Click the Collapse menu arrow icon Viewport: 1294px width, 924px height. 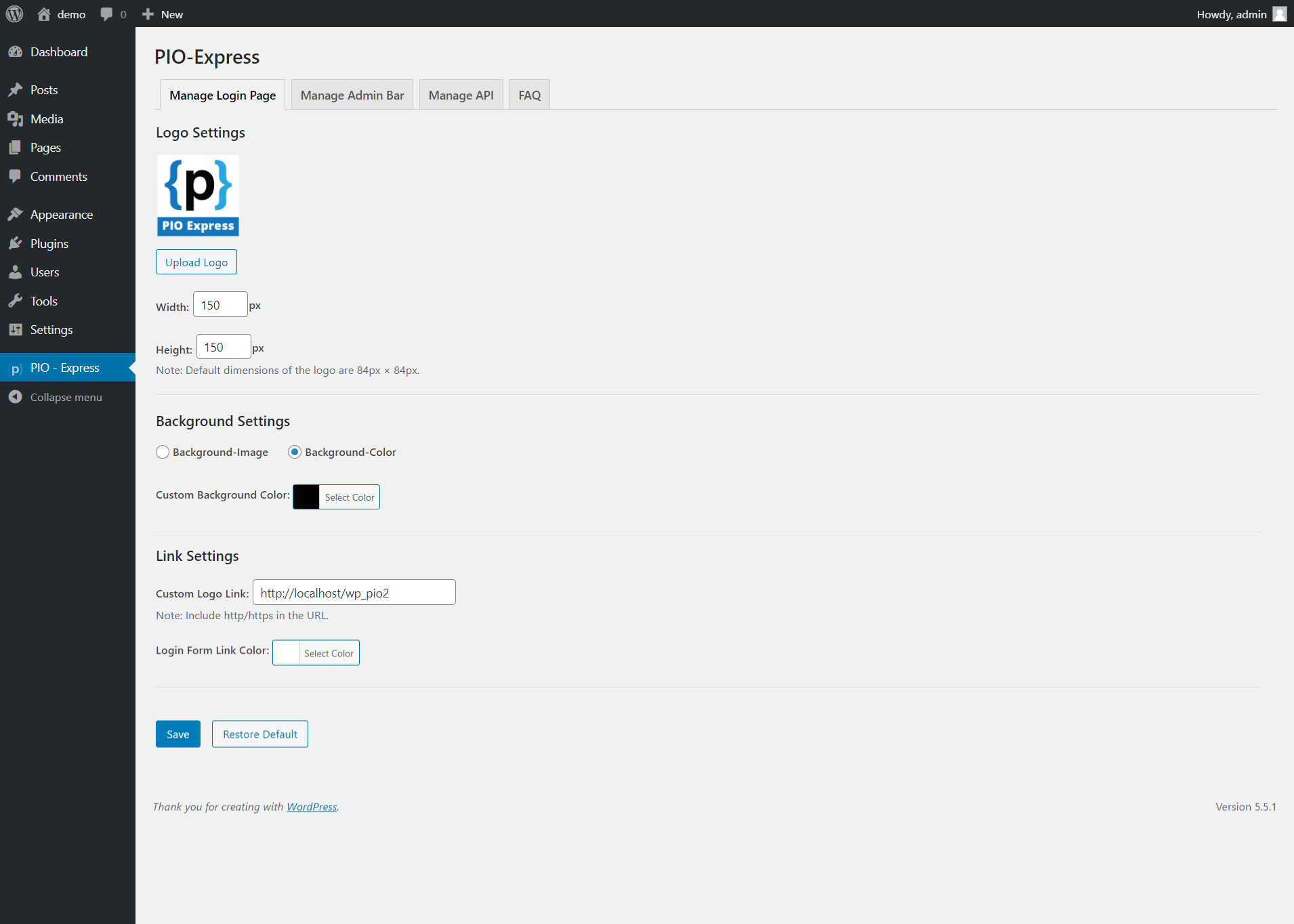(x=15, y=397)
